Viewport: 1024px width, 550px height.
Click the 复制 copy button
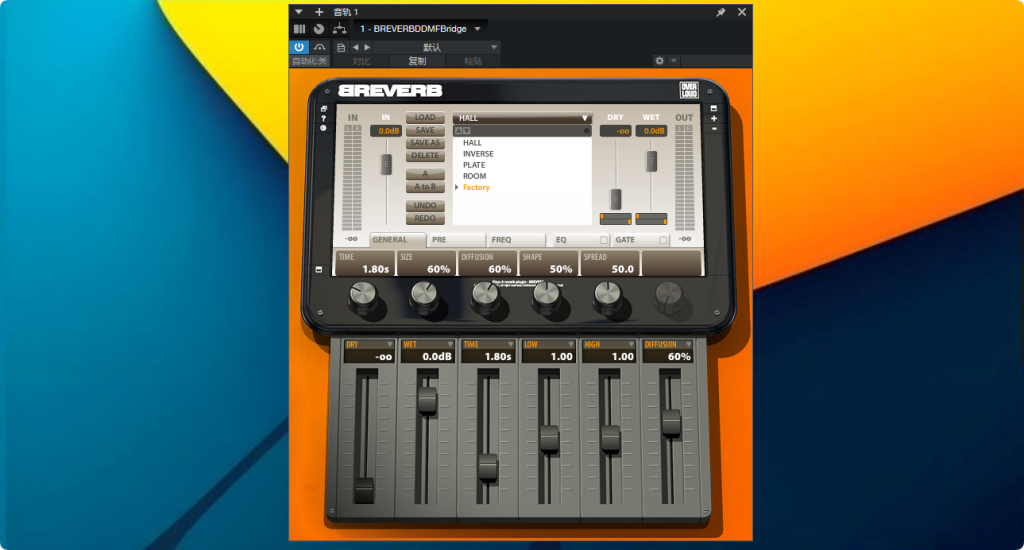[417, 61]
